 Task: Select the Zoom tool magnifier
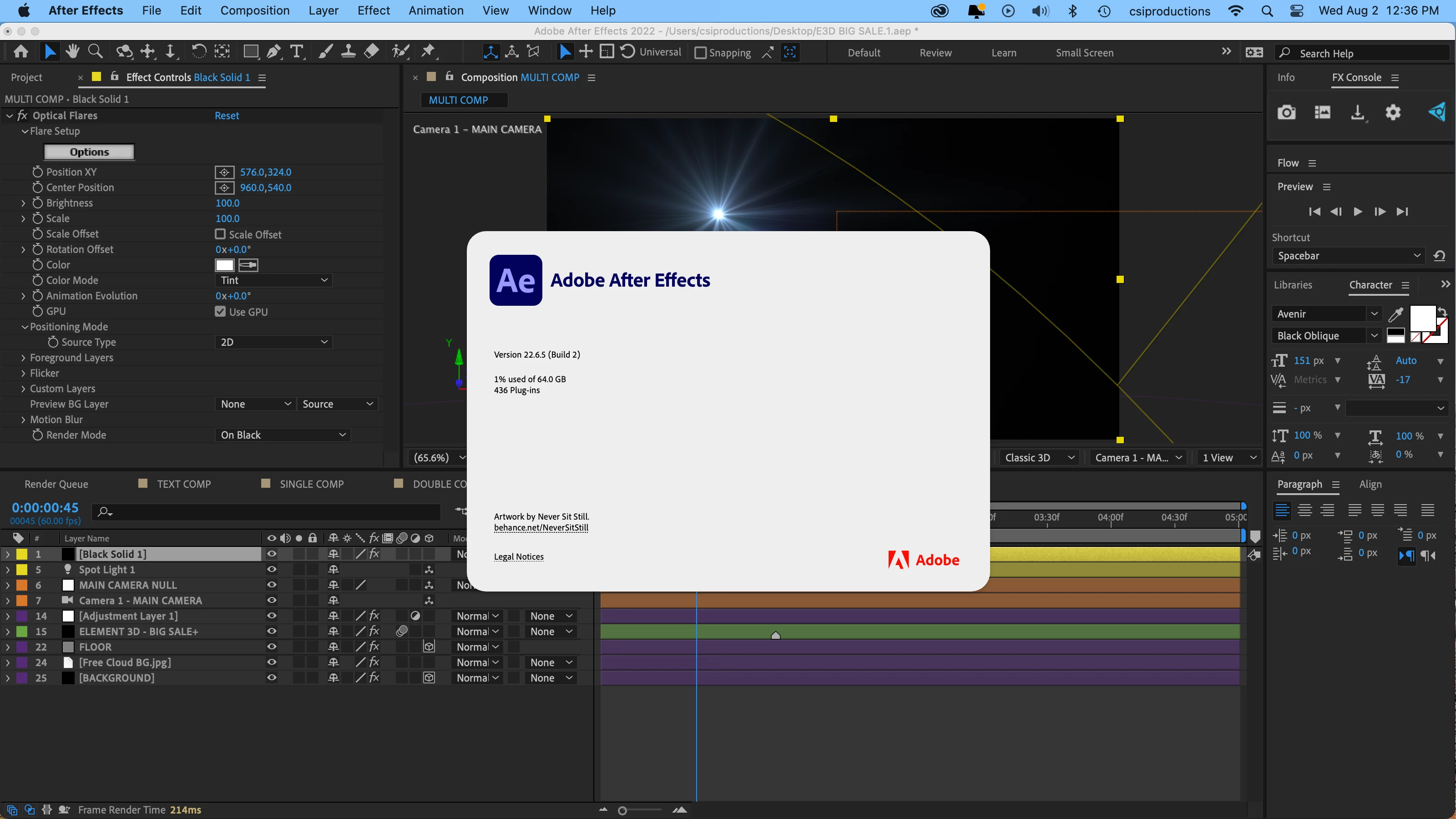[96, 52]
